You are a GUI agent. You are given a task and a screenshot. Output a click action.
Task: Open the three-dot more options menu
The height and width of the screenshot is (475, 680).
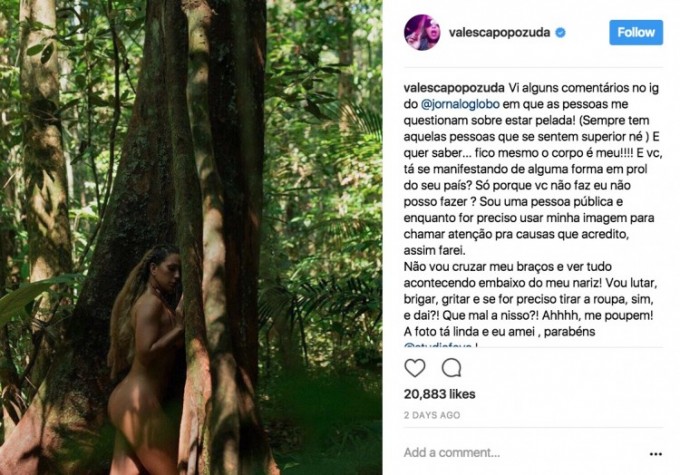[655, 452]
